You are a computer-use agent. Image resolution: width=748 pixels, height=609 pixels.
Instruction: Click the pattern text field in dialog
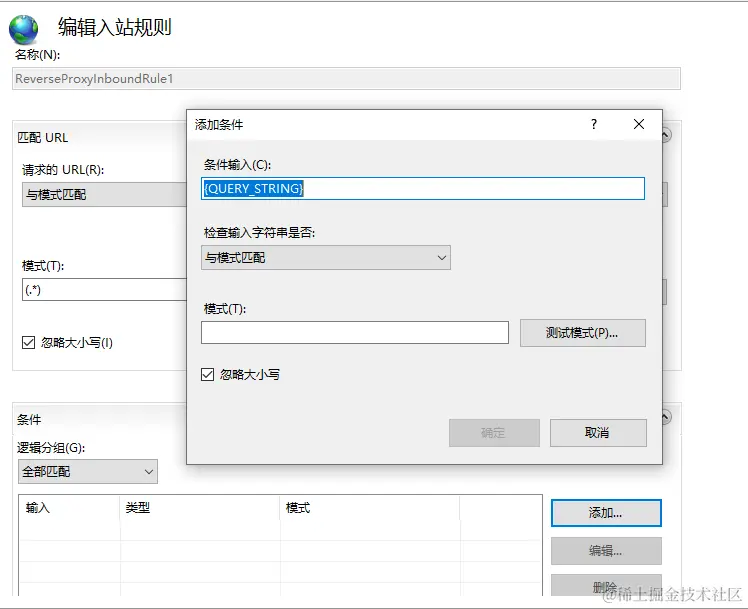tap(354, 333)
